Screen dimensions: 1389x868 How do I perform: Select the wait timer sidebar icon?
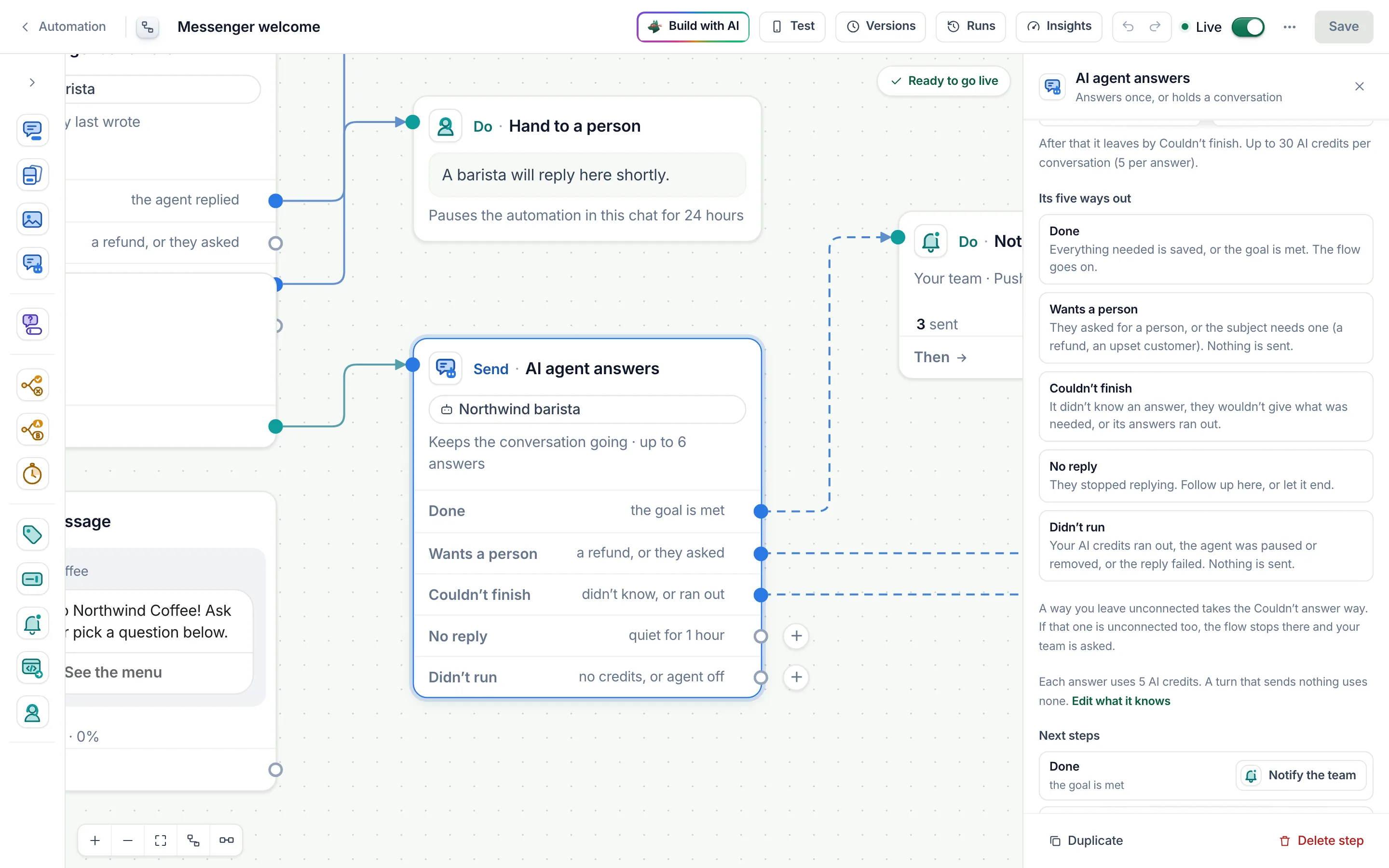32,474
